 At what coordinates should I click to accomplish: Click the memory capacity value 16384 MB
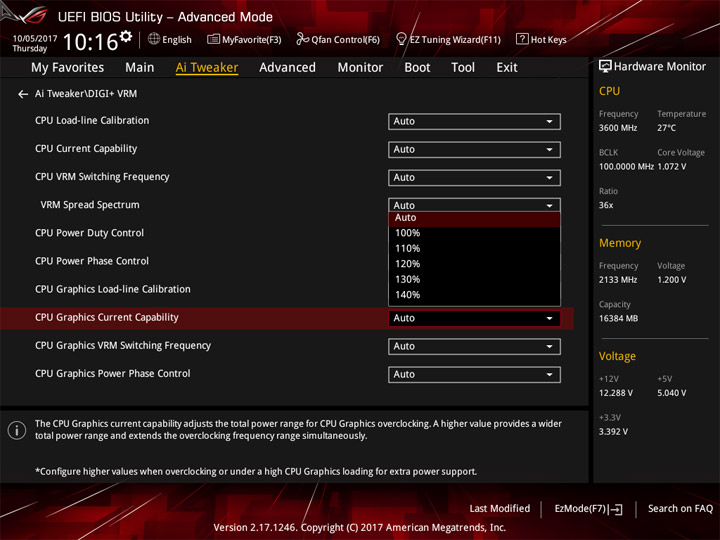pos(618,319)
